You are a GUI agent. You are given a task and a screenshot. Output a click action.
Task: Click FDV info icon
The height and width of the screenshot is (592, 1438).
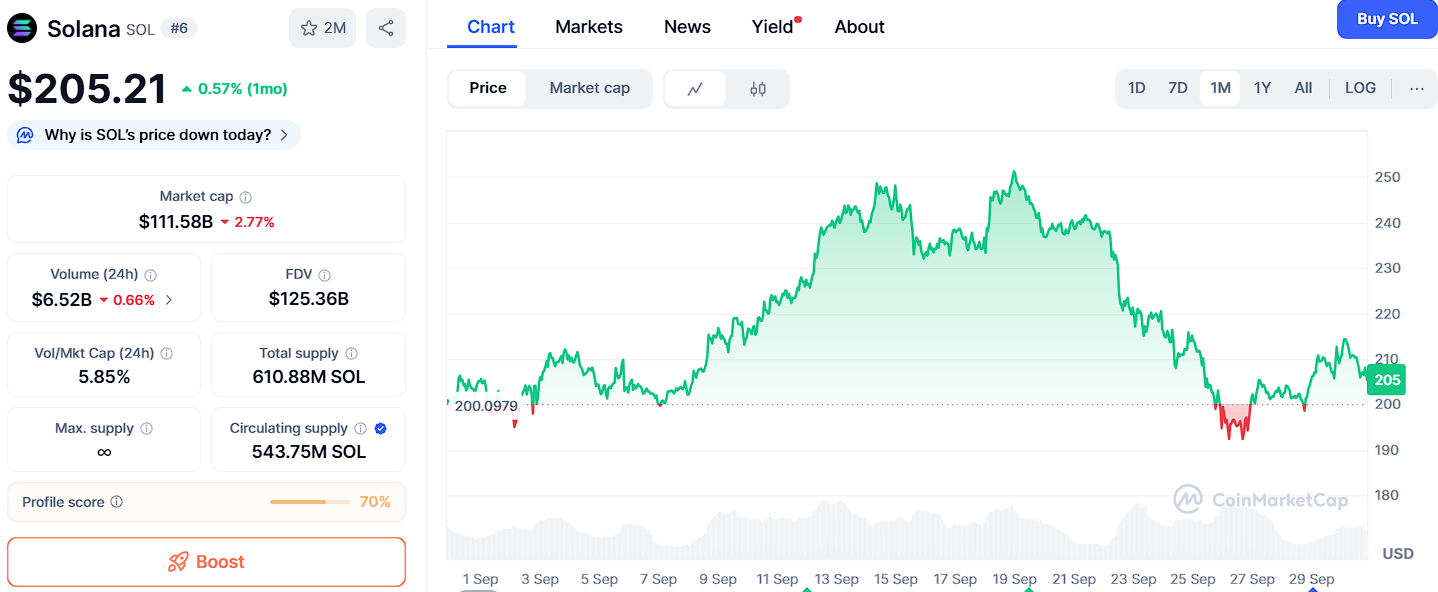324,275
